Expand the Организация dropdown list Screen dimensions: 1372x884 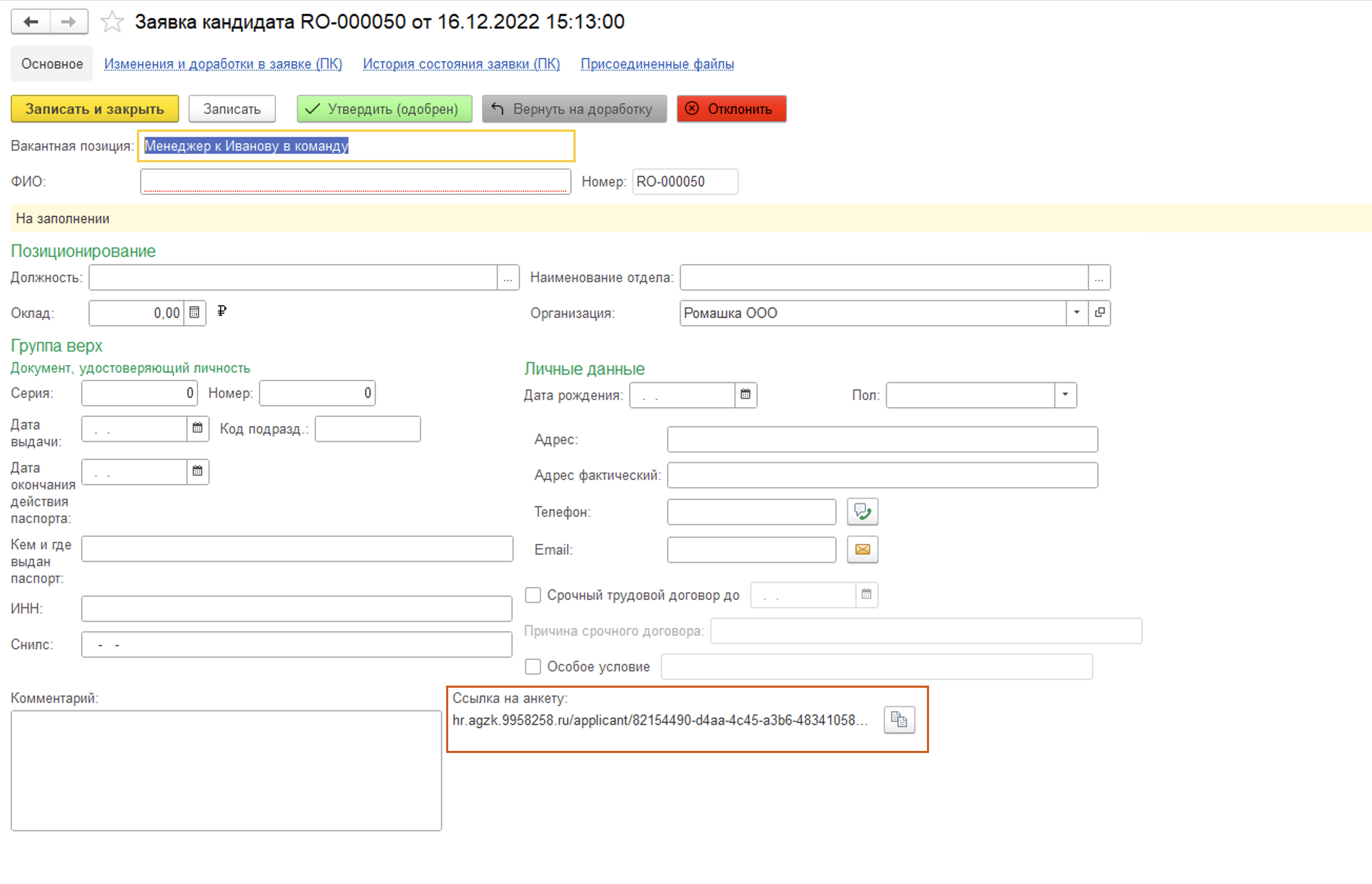point(1076,313)
